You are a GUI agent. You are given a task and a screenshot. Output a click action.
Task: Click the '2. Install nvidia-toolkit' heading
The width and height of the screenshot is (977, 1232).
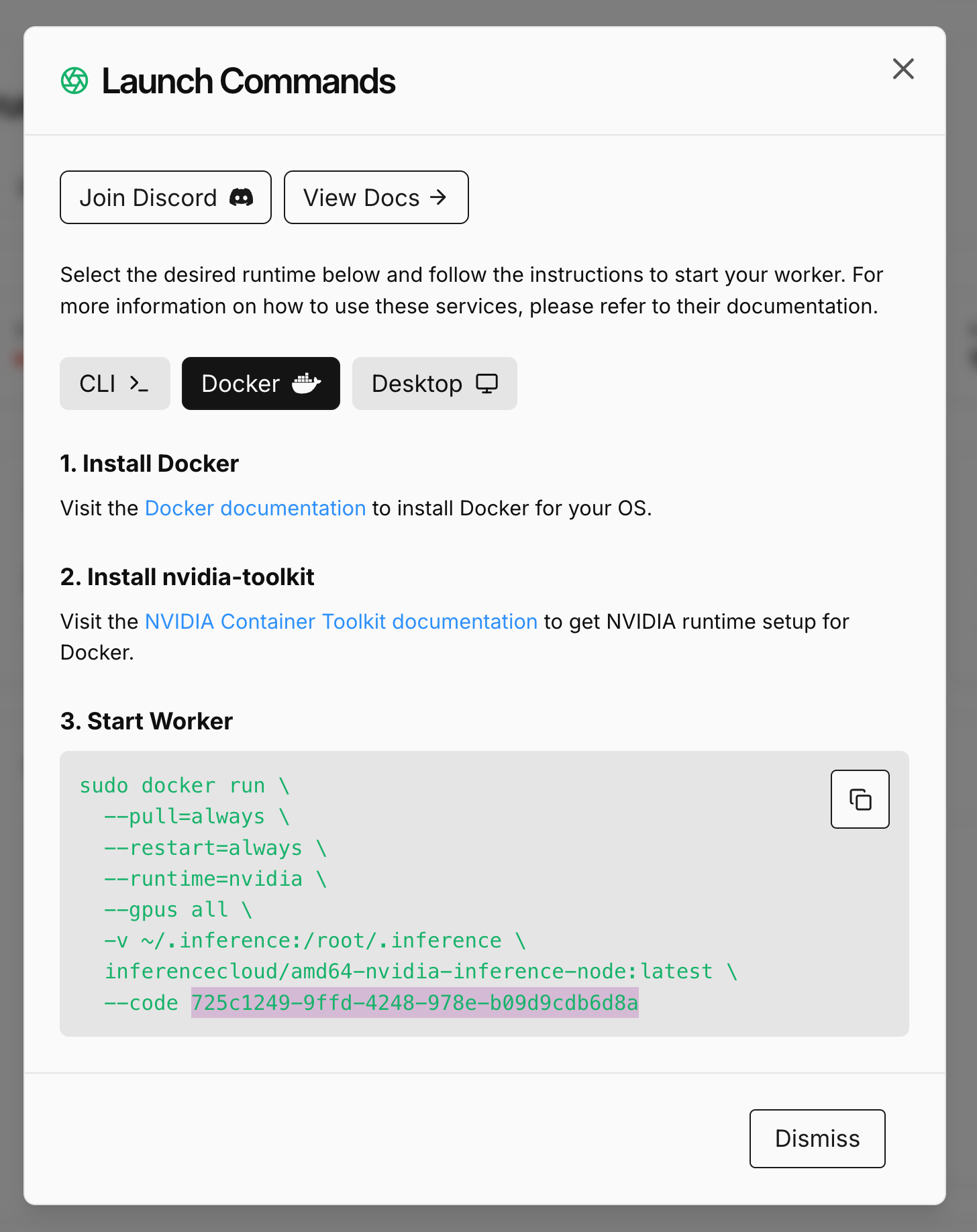tap(187, 577)
